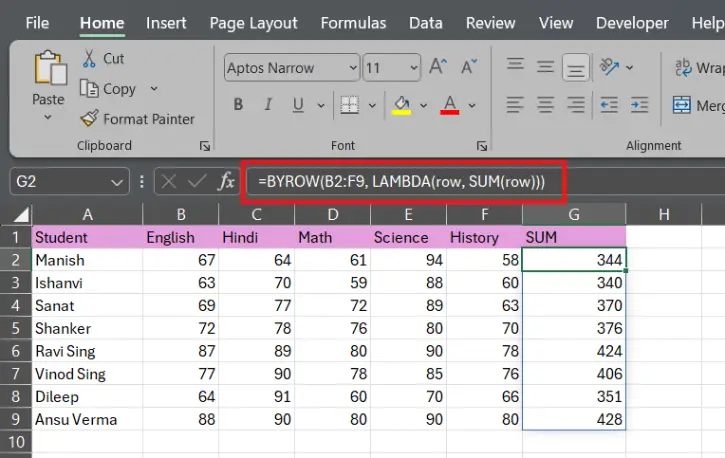725x458 pixels.
Task: Select cell with SUM header
Action: [574, 237]
